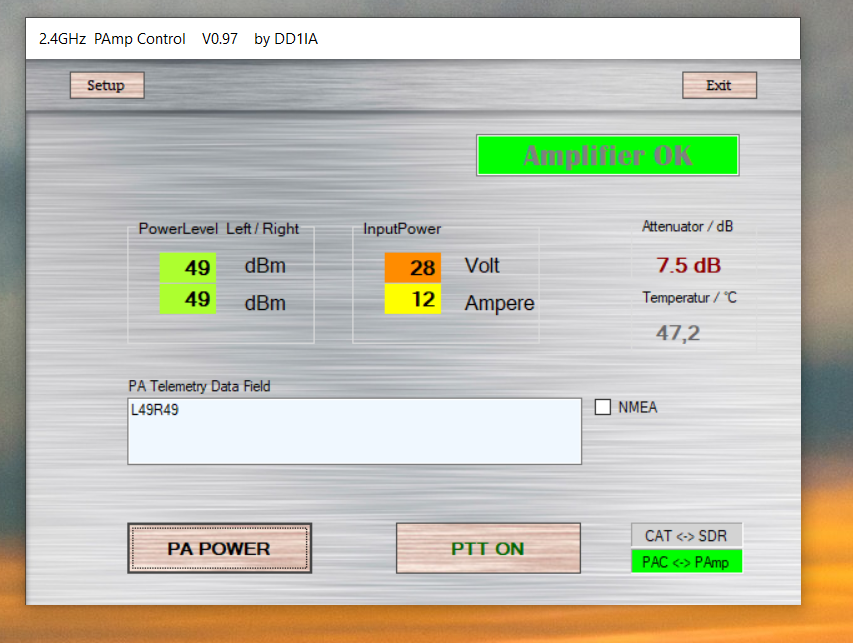Image resolution: width=853 pixels, height=643 pixels.
Task: Click the 2.4GHz PAmp Control window title
Action: click(x=178, y=39)
